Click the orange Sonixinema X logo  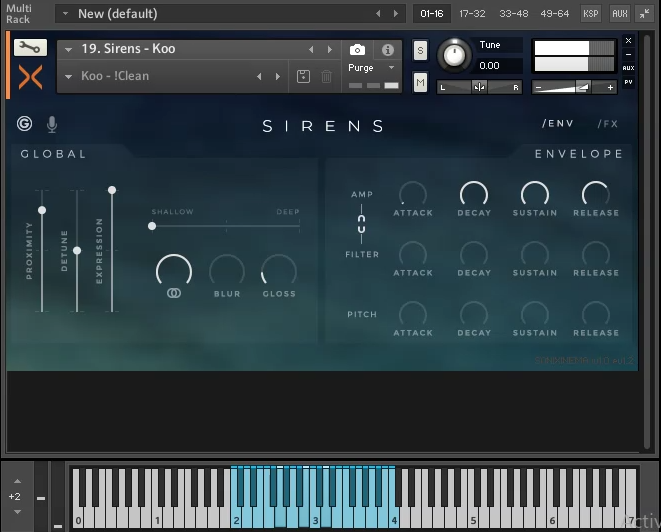tap(30, 77)
